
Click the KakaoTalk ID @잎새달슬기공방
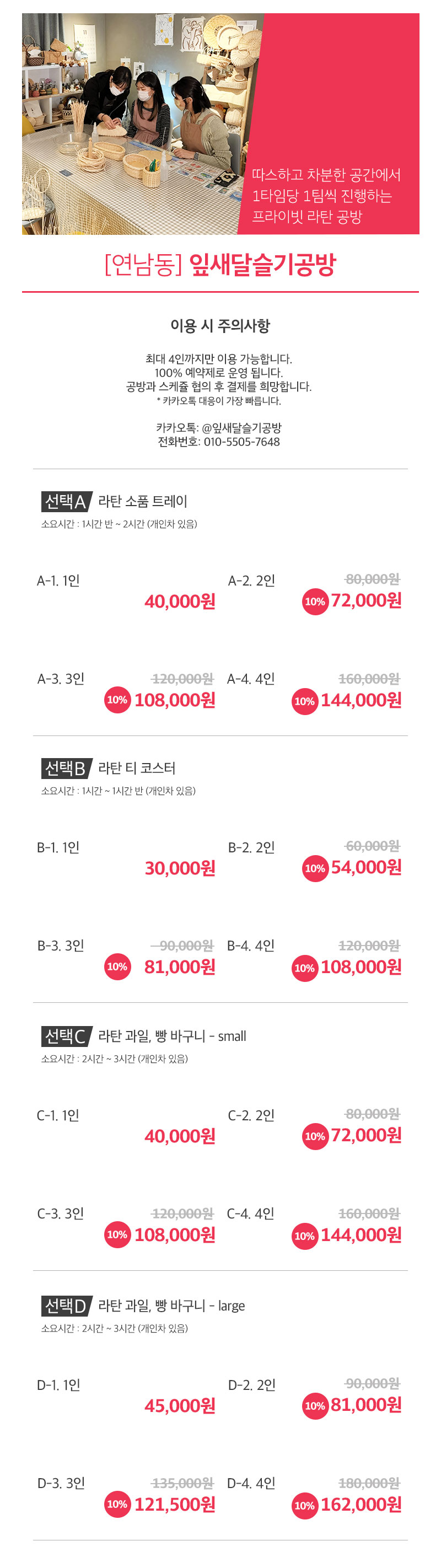coord(241,428)
